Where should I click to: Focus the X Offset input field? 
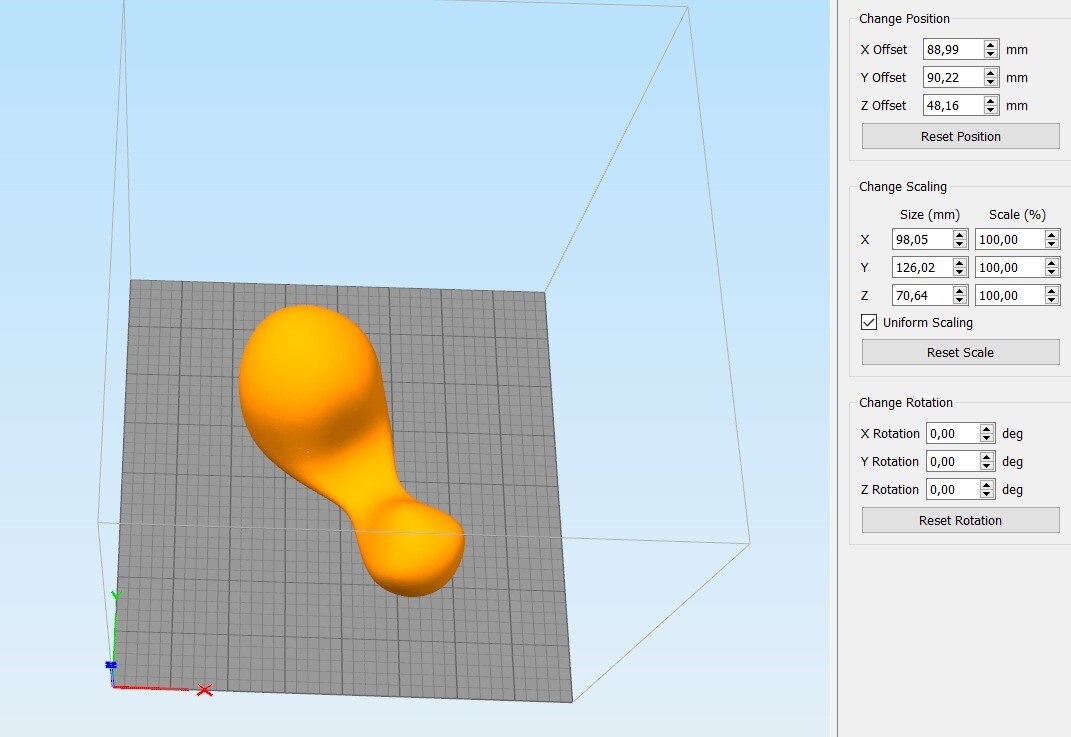coord(954,49)
